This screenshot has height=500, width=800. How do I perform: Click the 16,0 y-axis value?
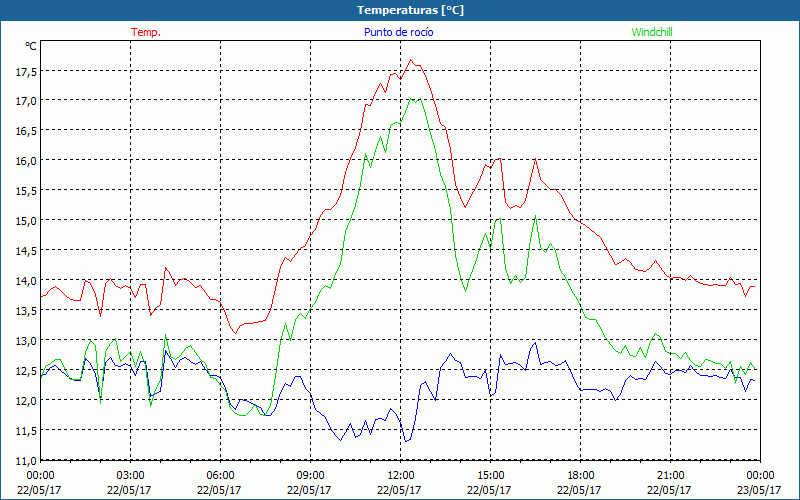(27, 161)
